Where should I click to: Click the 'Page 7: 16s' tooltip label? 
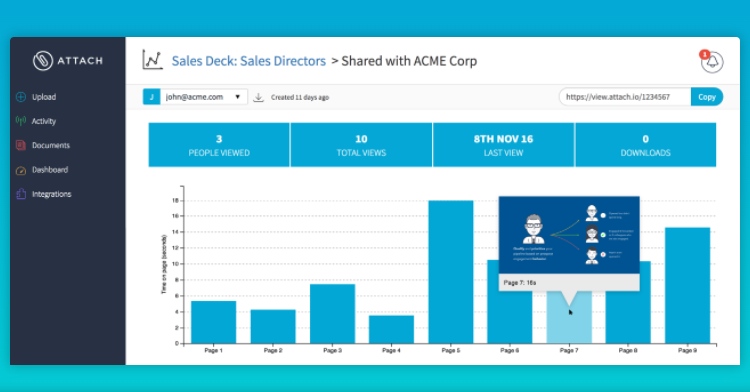(519, 283)
